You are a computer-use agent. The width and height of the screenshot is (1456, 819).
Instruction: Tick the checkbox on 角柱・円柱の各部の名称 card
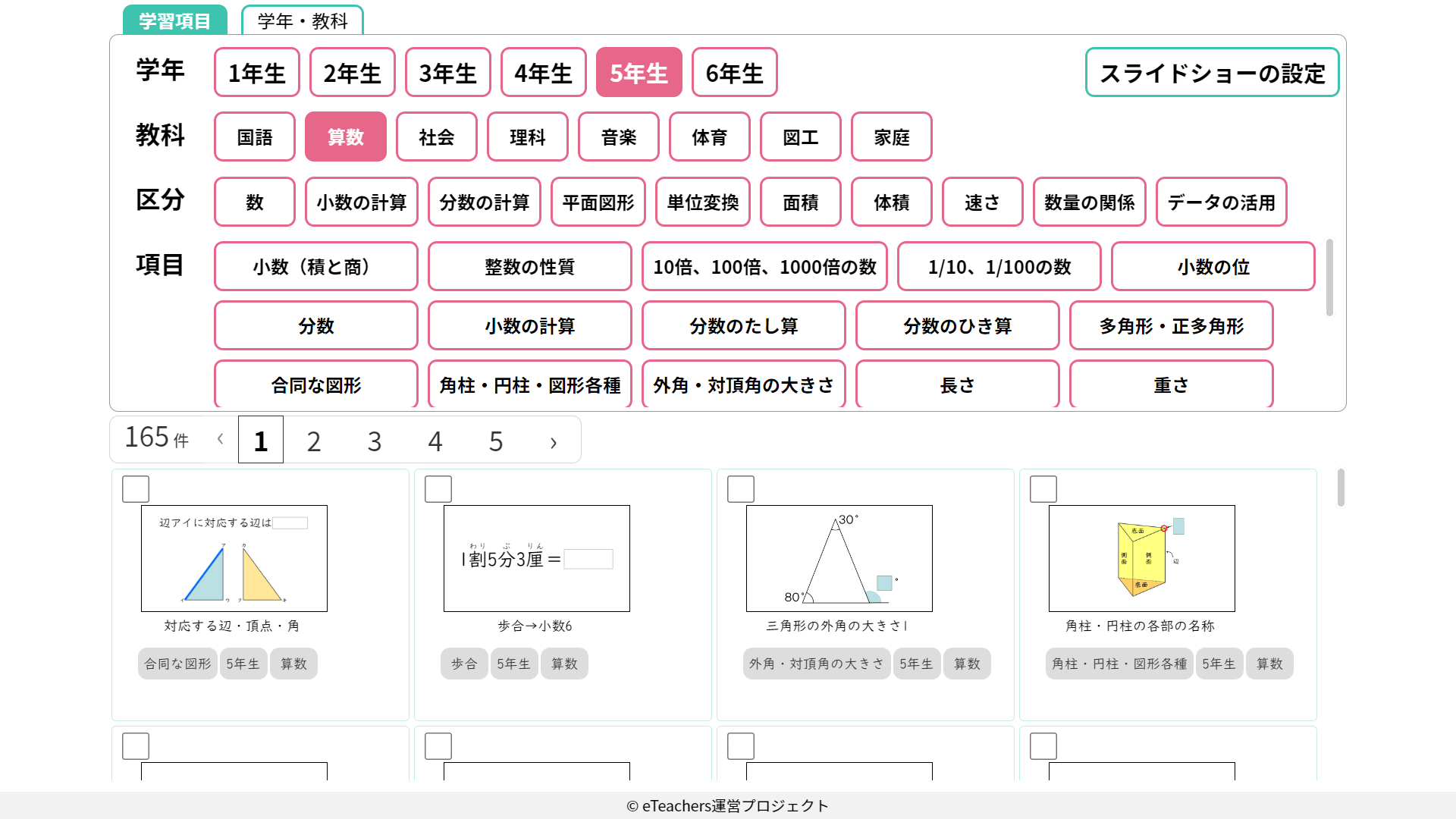point(1043,489)
